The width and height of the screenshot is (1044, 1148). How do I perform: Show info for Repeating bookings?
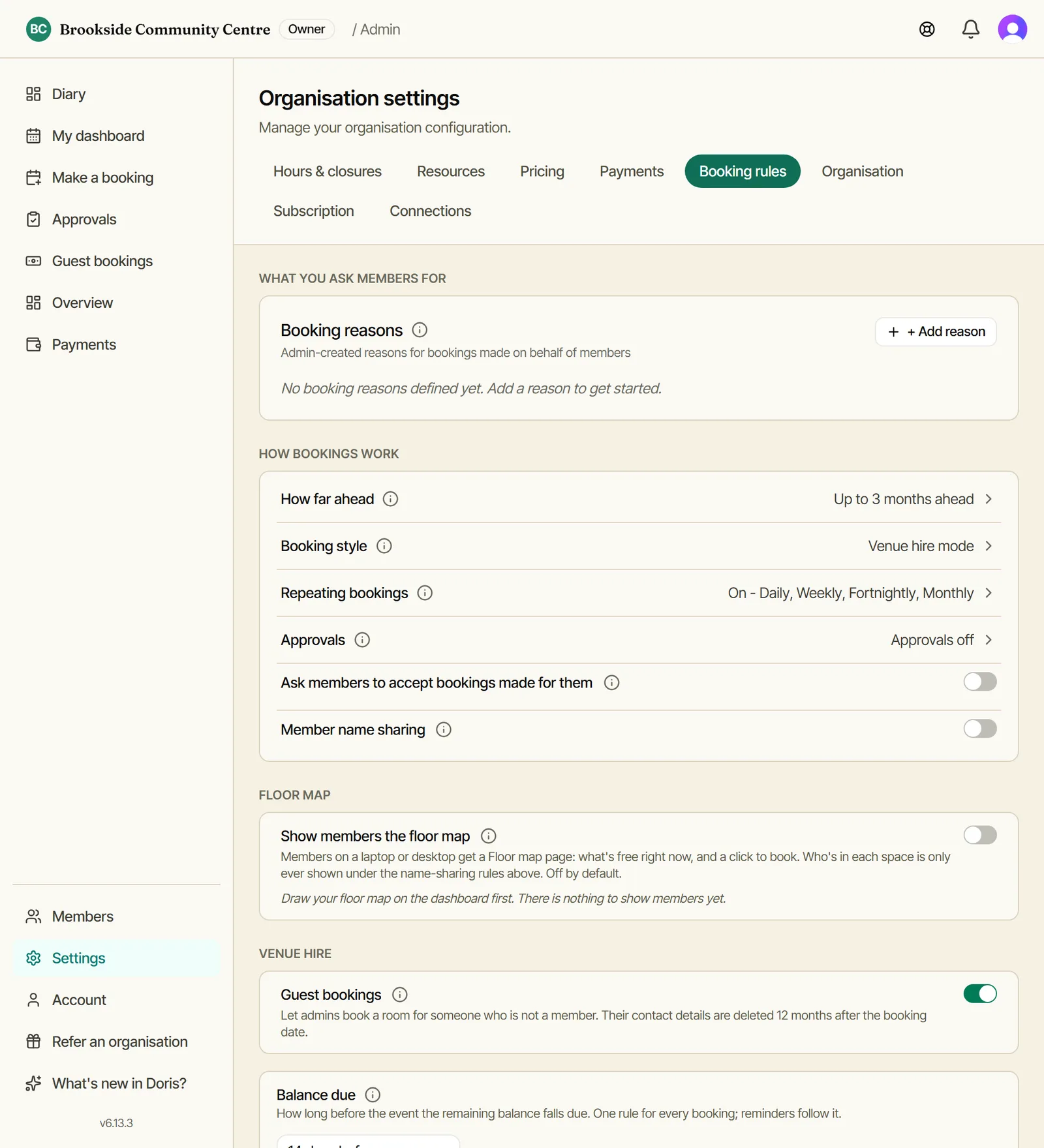pos(425,593)
